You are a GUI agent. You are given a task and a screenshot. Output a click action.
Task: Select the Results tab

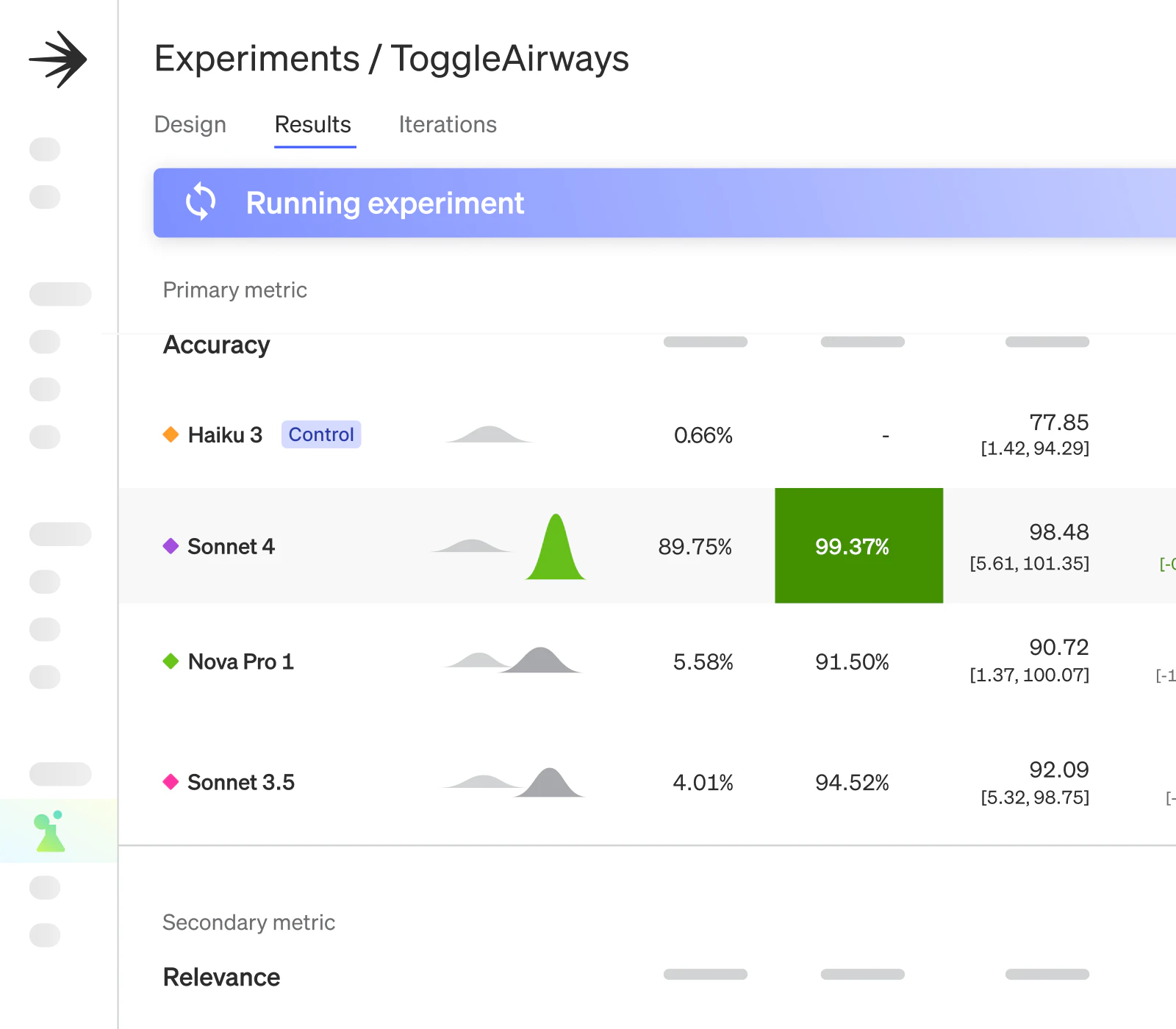(x=313, y=125)
